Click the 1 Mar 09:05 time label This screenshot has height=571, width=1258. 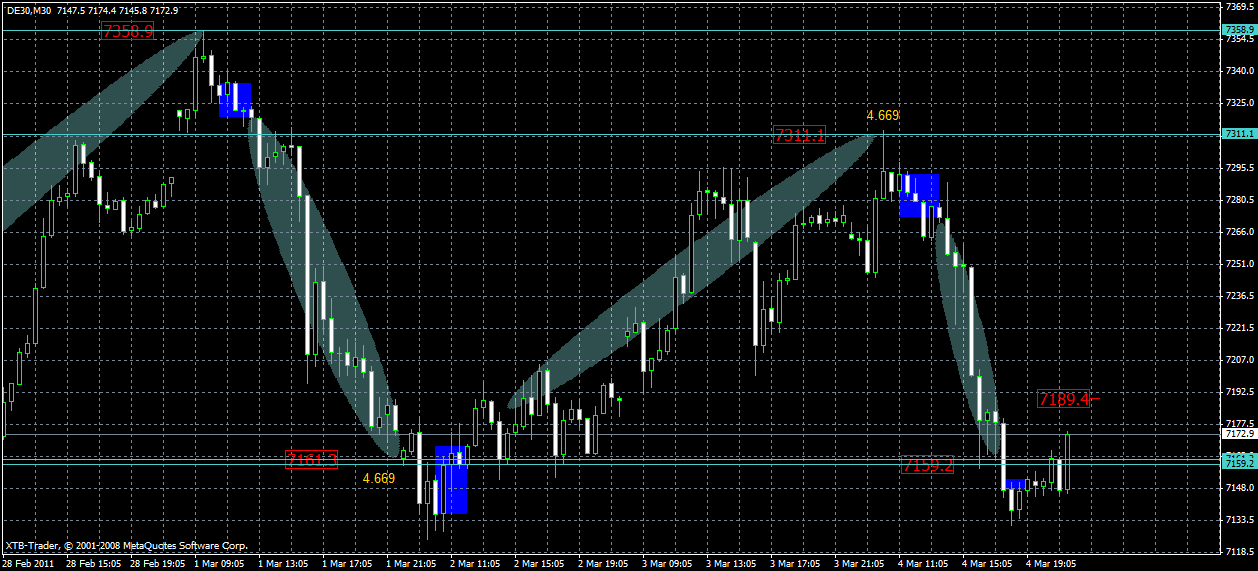219,563
